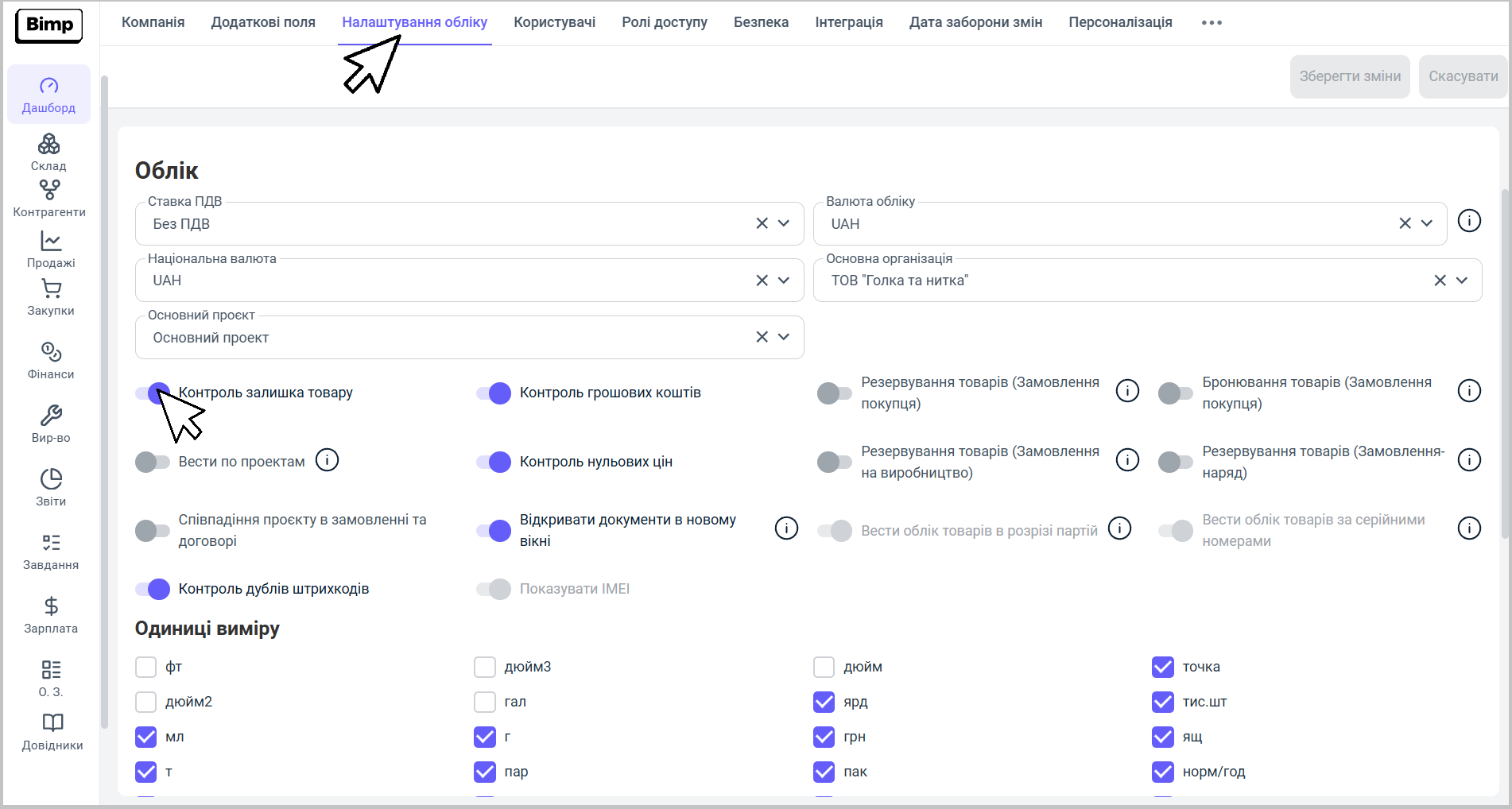Viewport: 1512px width, 809px height.
Task: Enable Вести по проектам toggle
Action: [x=153, y=462]
